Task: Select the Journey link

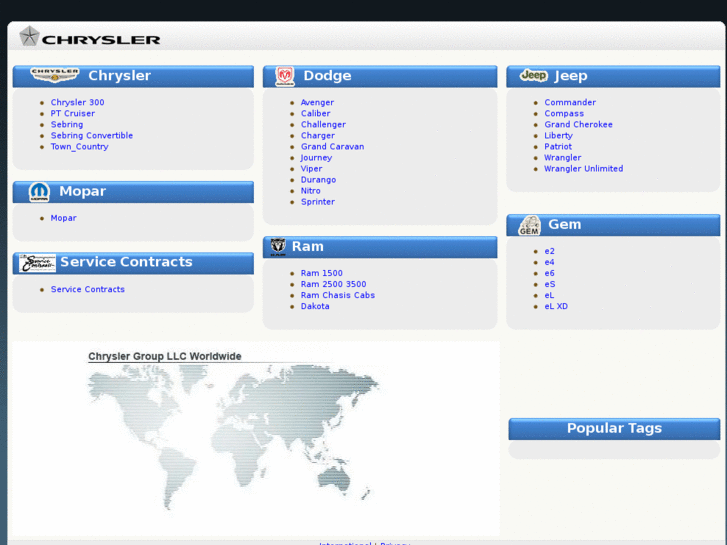Action: 316,158
